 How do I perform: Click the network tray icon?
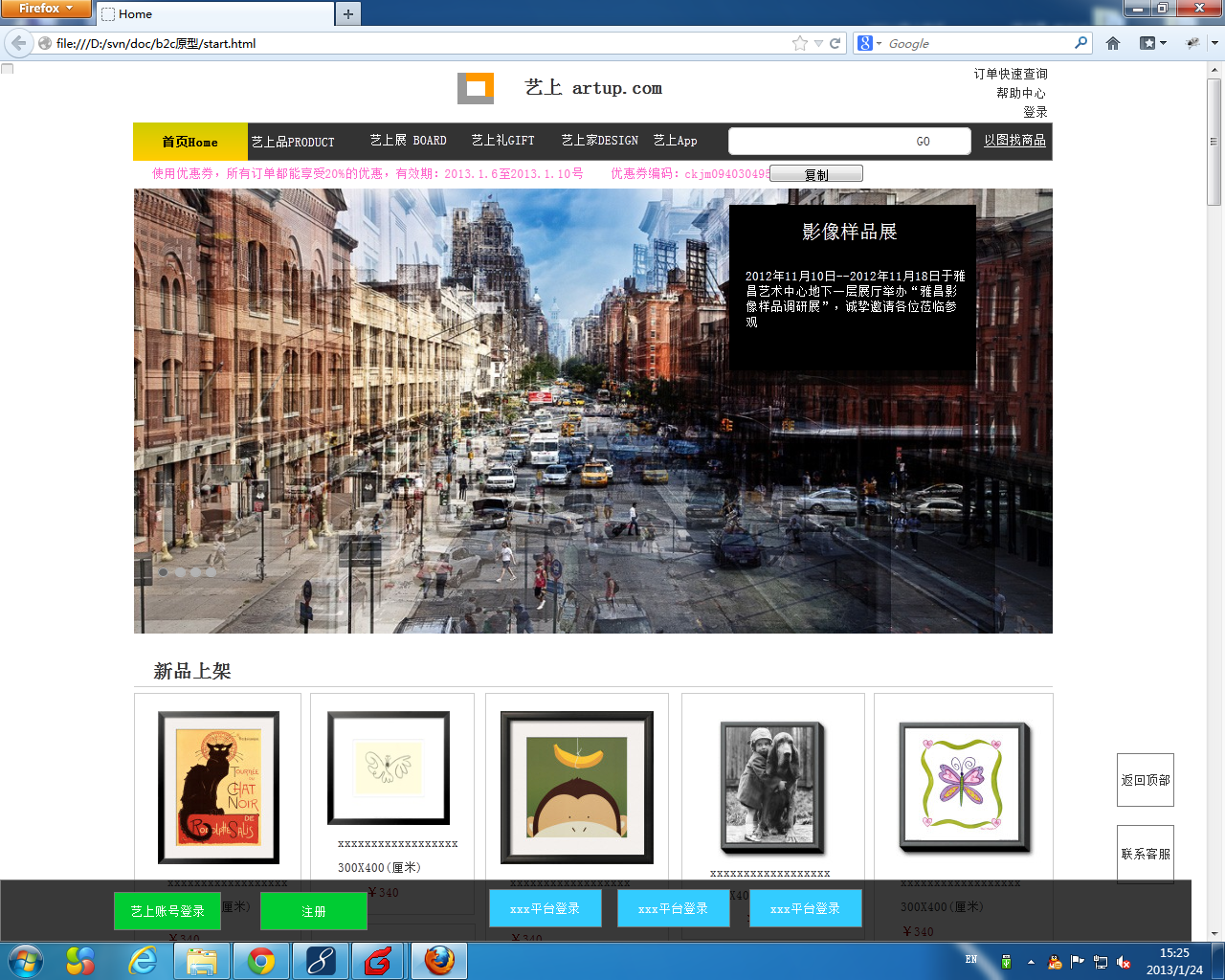[x=1101, y=962]
